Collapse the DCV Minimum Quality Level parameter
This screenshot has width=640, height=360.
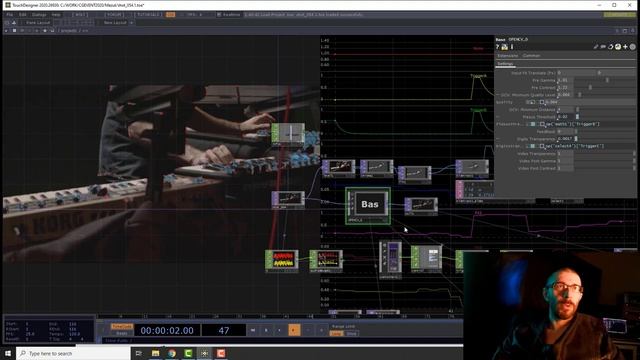click(498, 95)
